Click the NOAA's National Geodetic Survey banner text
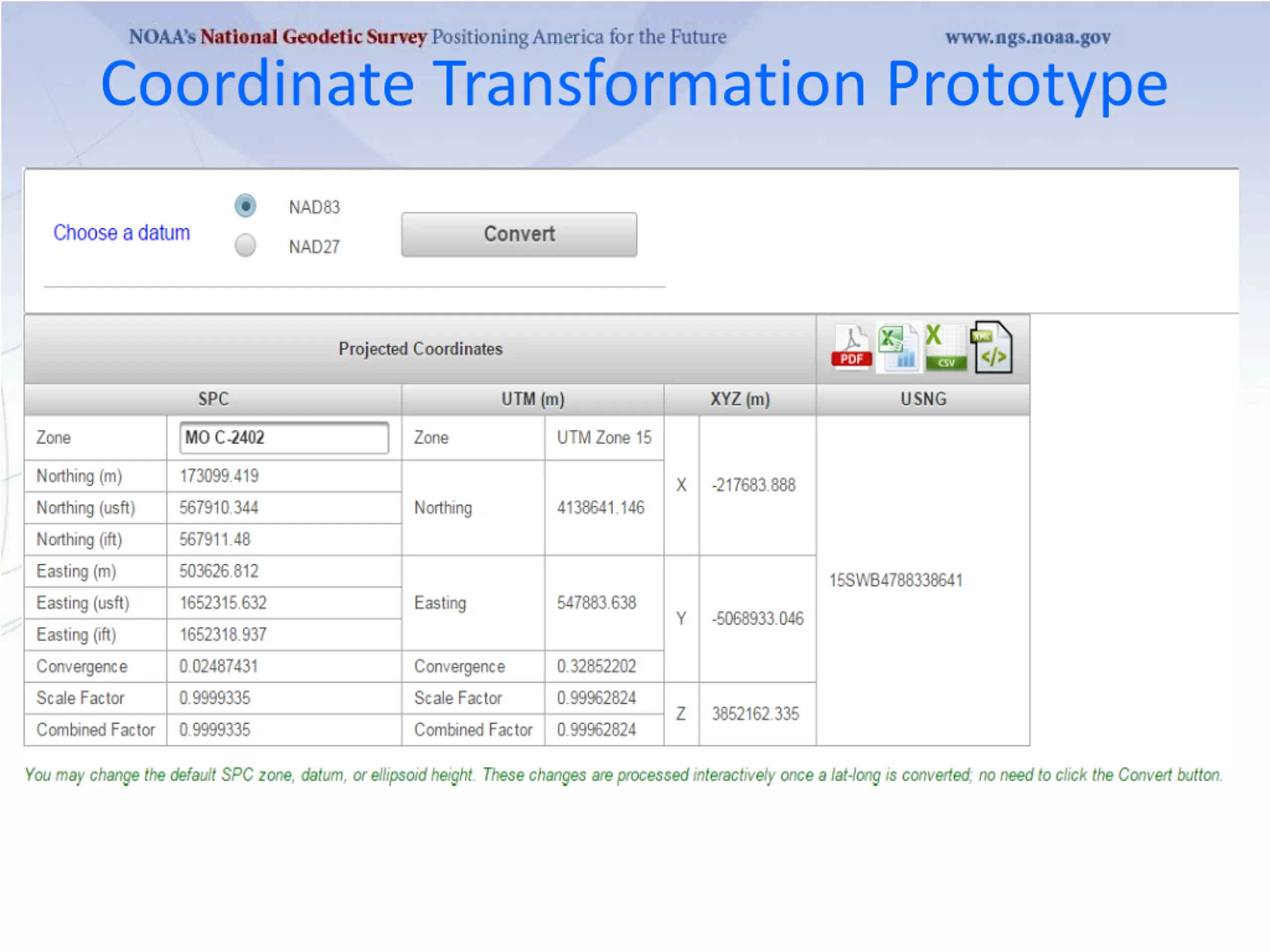The height and width of the screenshot is (952, 1270). coord(428,37)
